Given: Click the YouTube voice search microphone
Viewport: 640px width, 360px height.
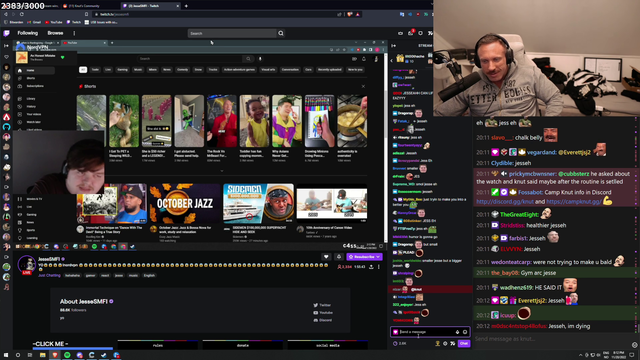Looking at the screenshot, I should [260, 59].
